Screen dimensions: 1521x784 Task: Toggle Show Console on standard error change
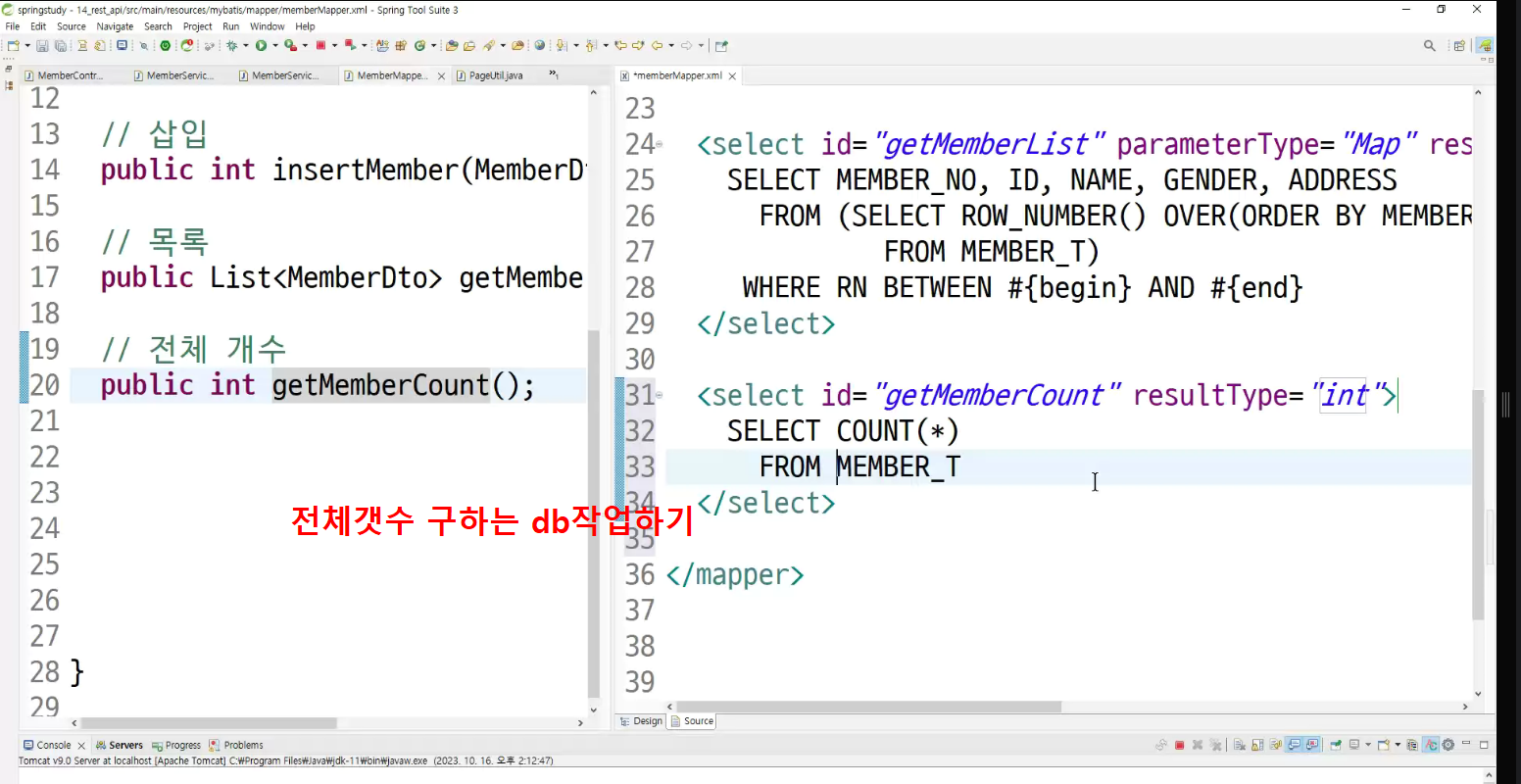click(1312, 745)
